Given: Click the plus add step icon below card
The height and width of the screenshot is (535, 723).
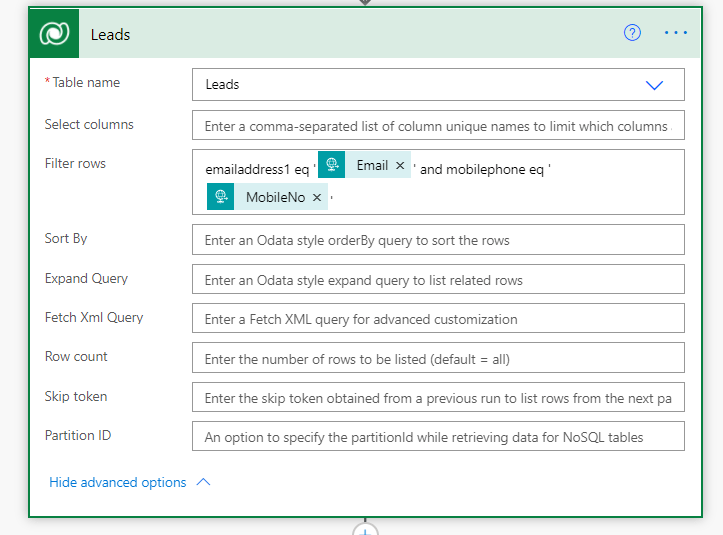Looking at the screenshot, I should tap(366, 529).
